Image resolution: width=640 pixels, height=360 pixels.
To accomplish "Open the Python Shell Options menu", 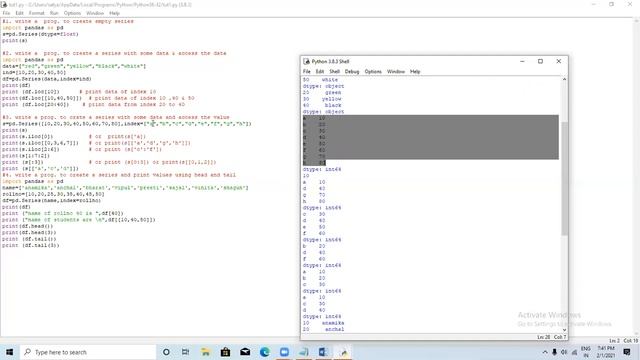I will [x=373, y=71].
